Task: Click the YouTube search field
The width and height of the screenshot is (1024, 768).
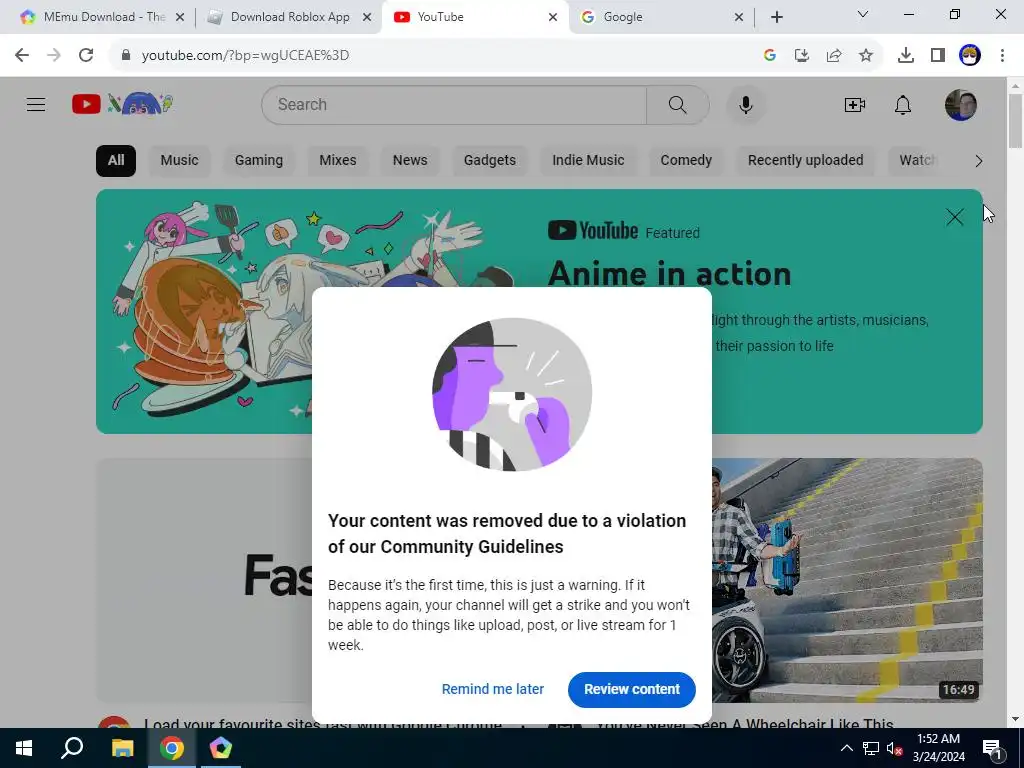Action: point(454,104)
